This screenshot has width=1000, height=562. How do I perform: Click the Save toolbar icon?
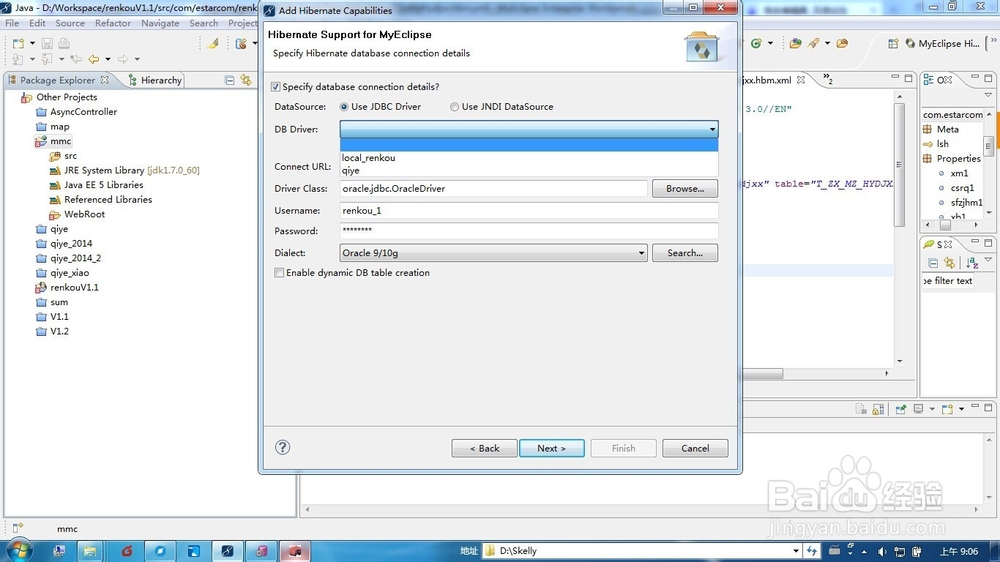(47, 43)
